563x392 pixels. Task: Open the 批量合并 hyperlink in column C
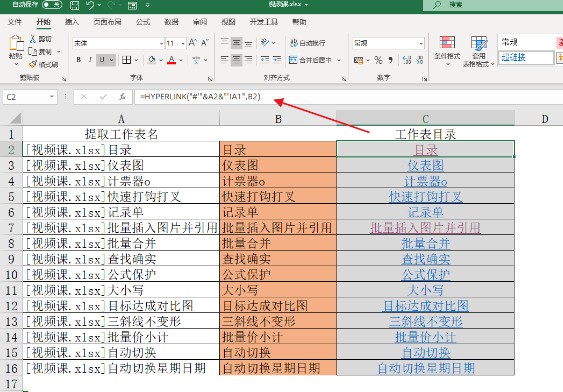click(426, 243)
